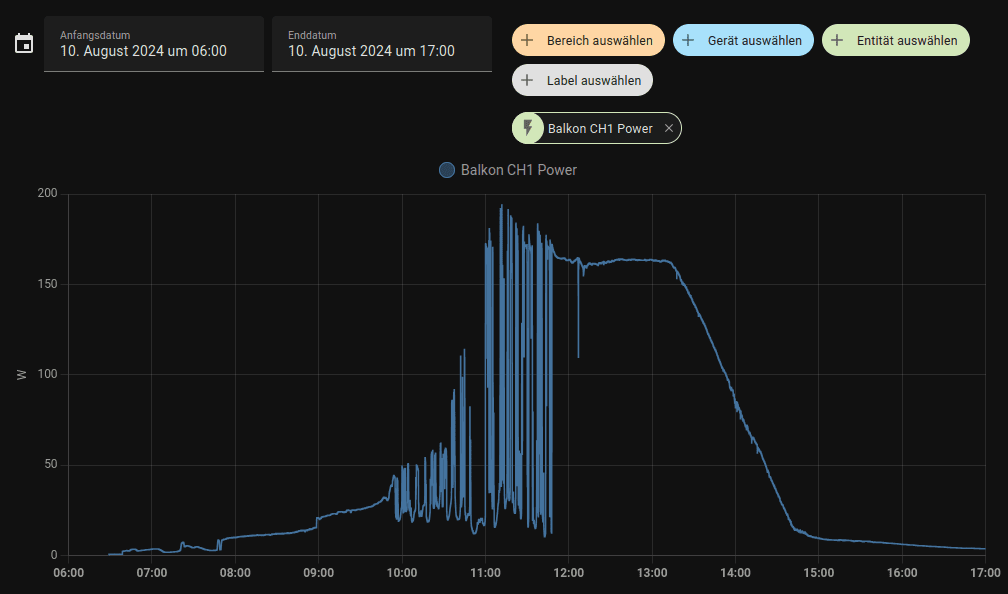Click the 09:00 x-axis time label
The height and width of the screenshot is (594, 1008).
(318, 573)
